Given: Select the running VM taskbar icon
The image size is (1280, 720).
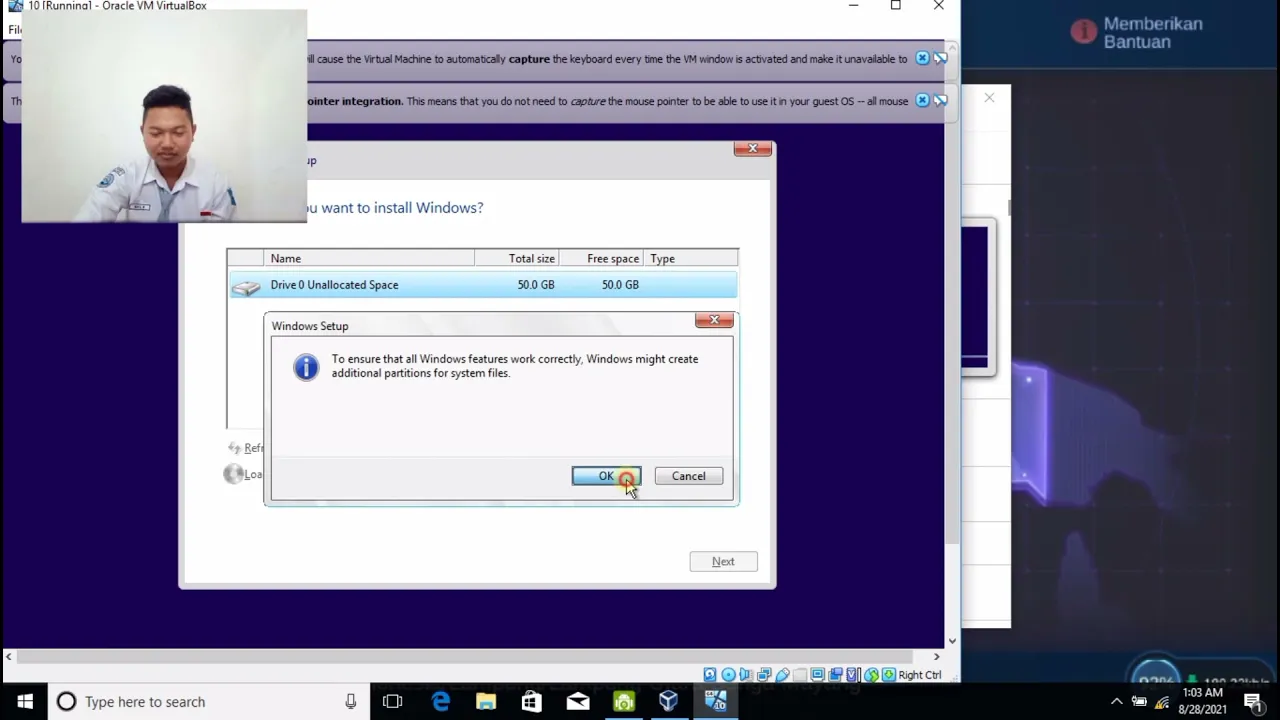Looking at the screenshot, I should pyautogui.click(x=716, y=702).
